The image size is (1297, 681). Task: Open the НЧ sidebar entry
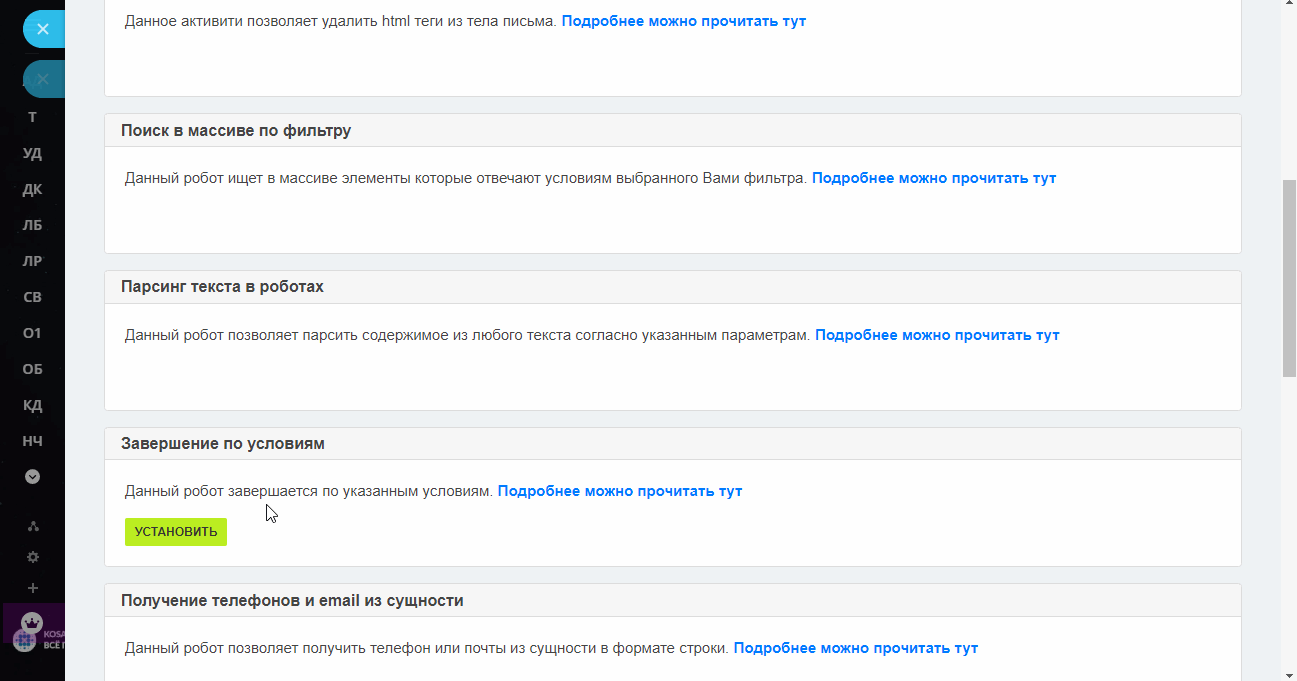click(32, 441)
